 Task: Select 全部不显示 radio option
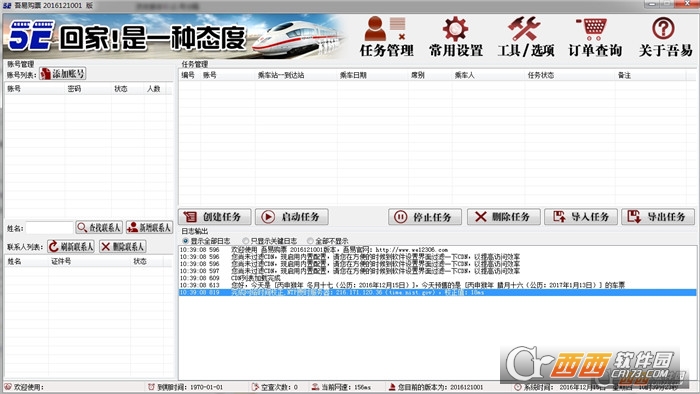click(327, 241)
